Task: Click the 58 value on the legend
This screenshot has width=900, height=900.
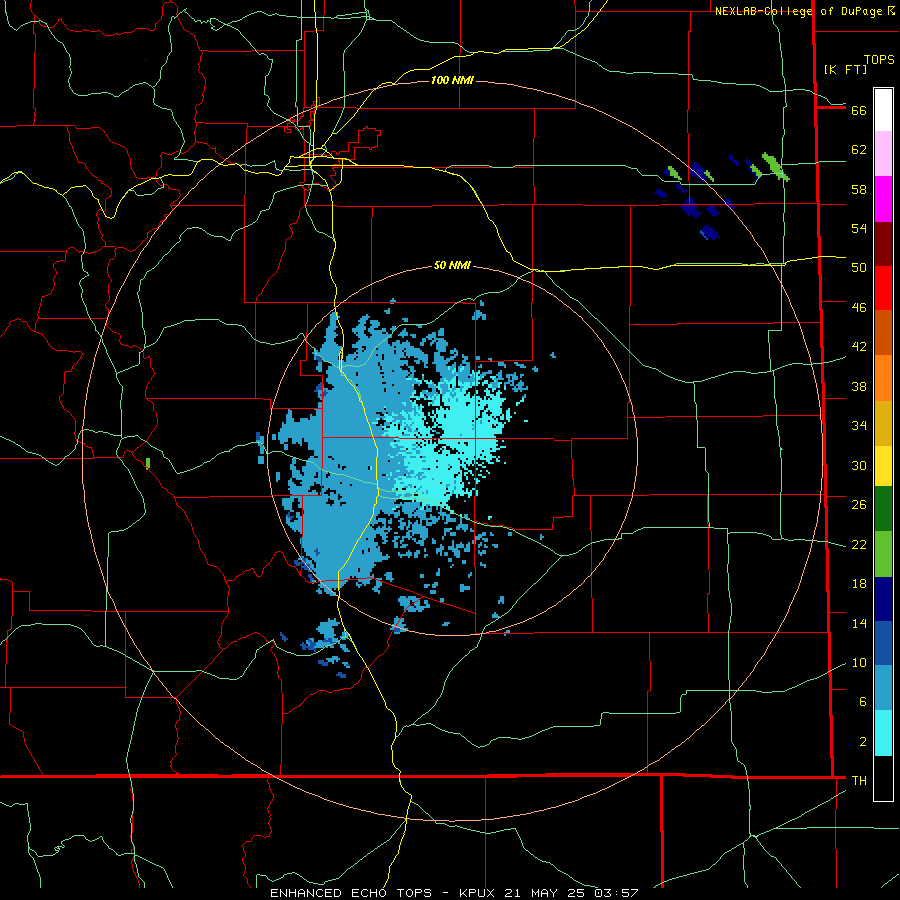Action: (859, 189)
